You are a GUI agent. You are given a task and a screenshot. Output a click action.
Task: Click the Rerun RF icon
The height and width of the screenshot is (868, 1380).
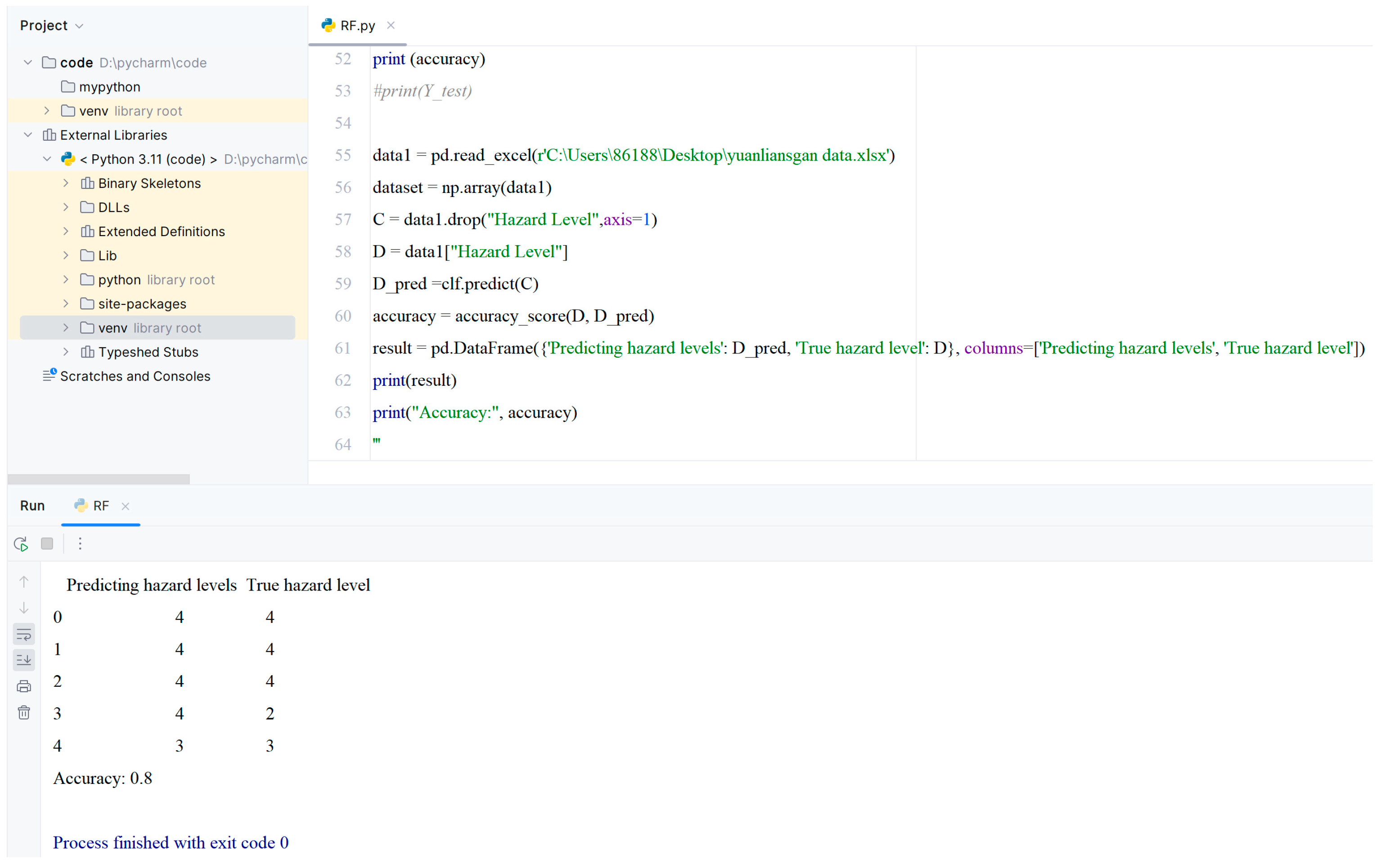(x=21, y=544)
